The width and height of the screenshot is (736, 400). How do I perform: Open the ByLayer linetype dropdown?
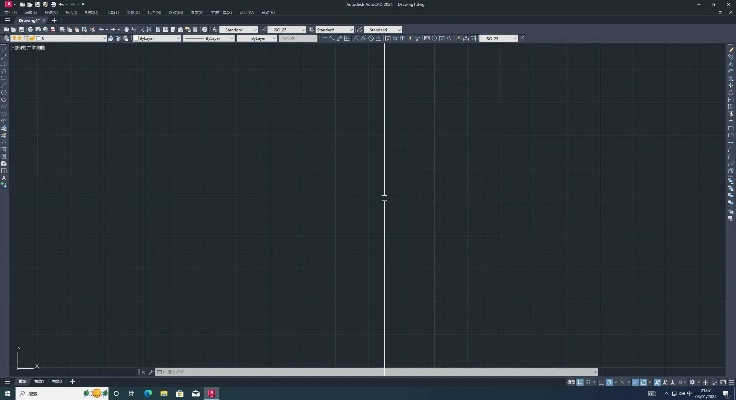click(x=208, y=38)
